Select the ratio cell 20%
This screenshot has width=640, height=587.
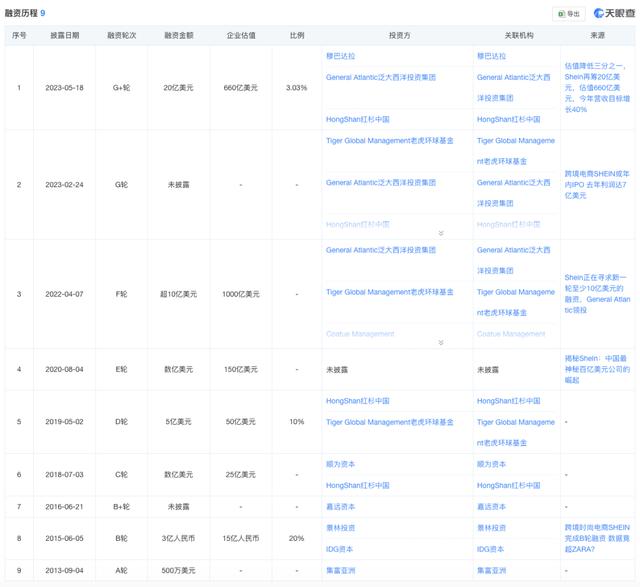pos(297,538)
